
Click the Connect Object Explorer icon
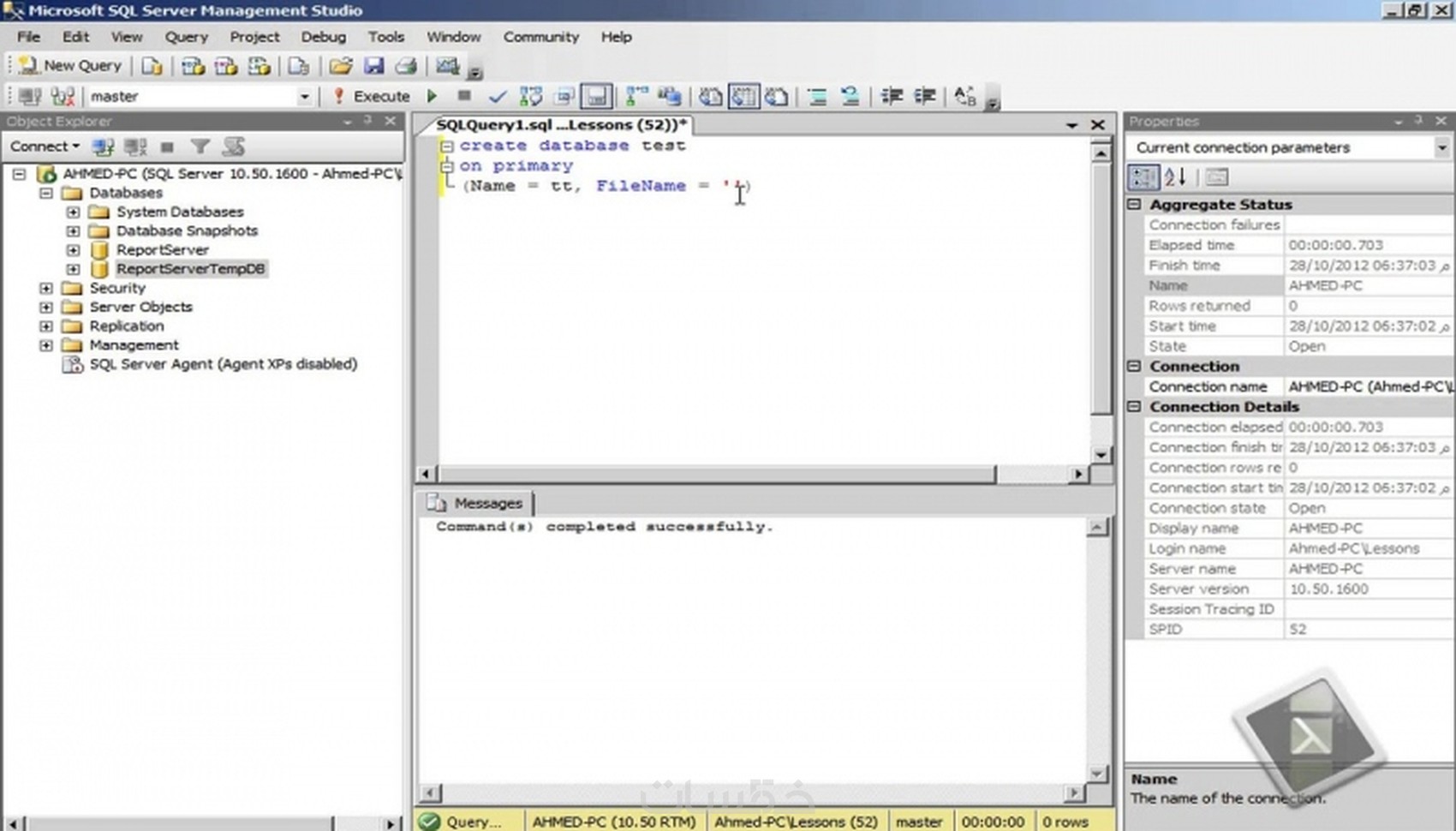104,146
